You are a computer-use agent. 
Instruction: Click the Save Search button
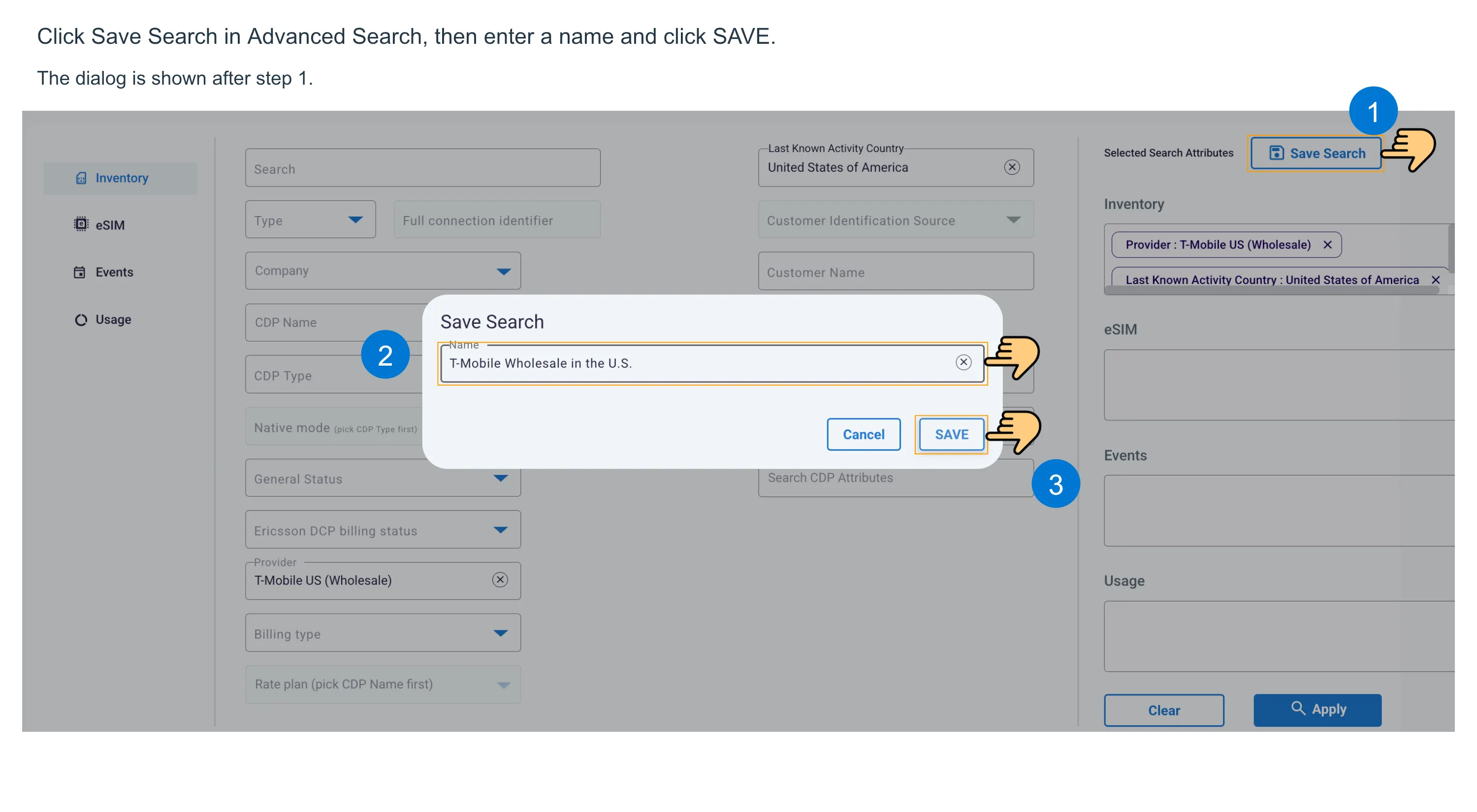pos(1316,153)
